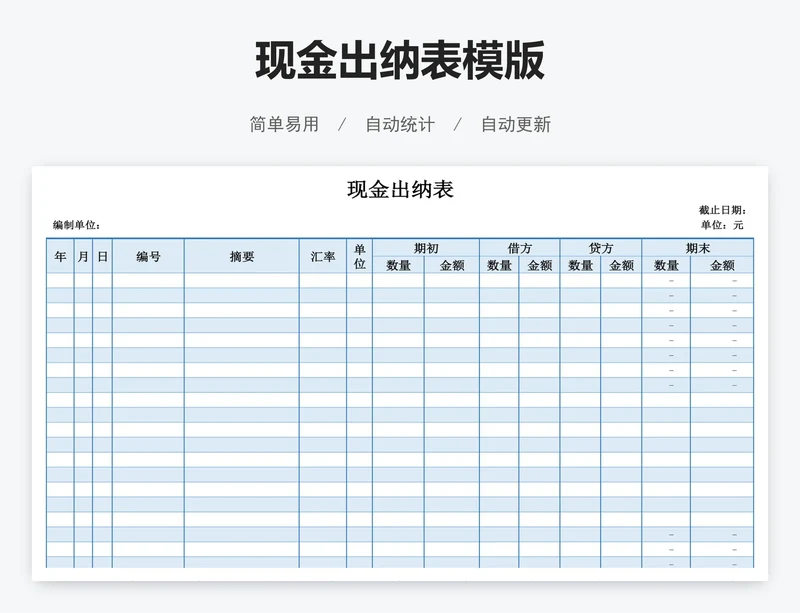This screenshot has height=613, width=800.
Task: Select the 借方 group header
Action: point(519,248)
